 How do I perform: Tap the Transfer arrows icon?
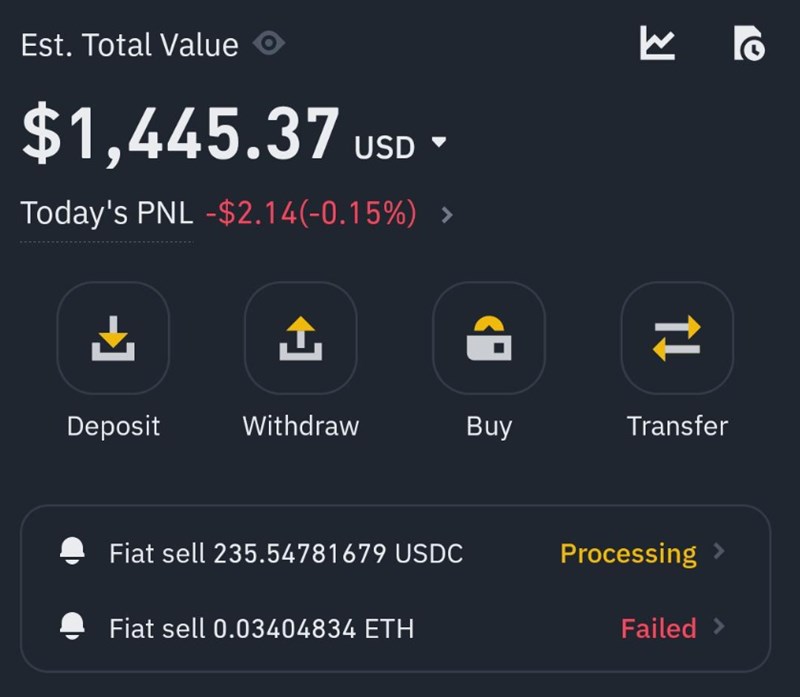[676, 338]
